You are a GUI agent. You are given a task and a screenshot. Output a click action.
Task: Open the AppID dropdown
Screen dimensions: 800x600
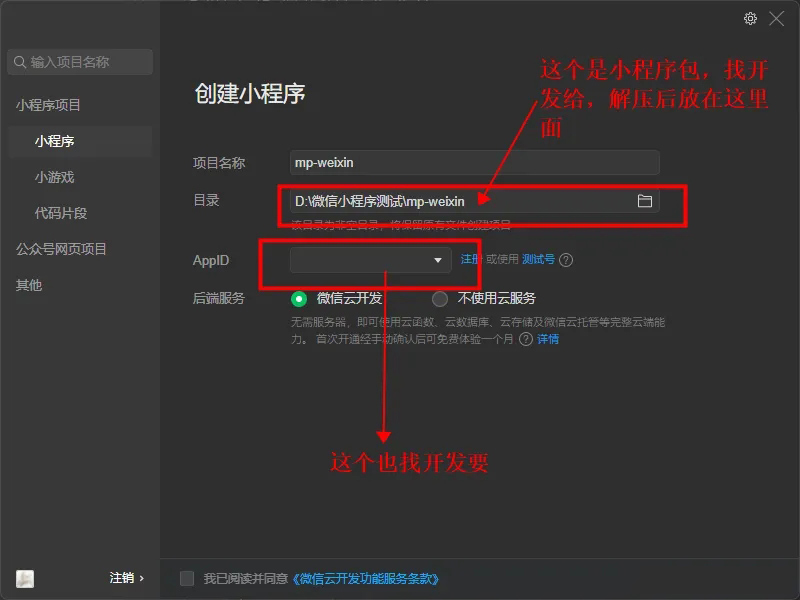370,260
